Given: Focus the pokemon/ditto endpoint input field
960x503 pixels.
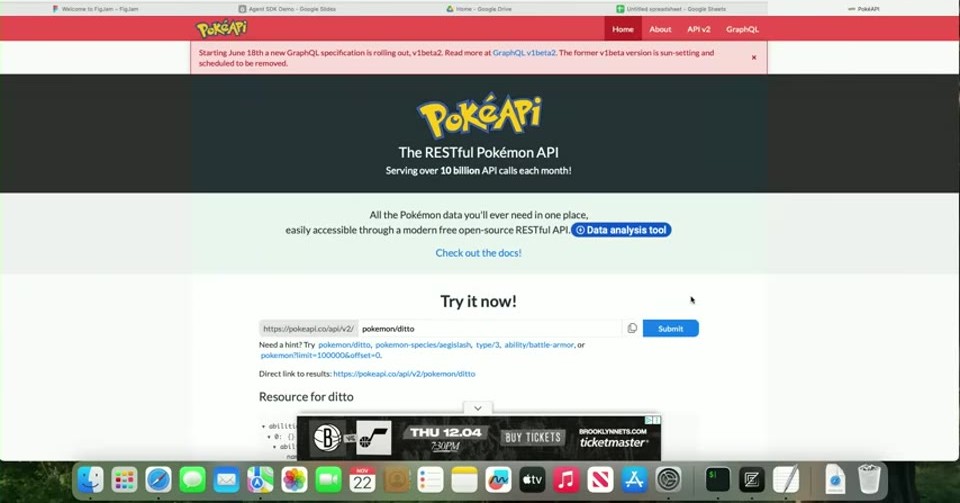Looking at the screenshot, I should (x=490, y=329).
